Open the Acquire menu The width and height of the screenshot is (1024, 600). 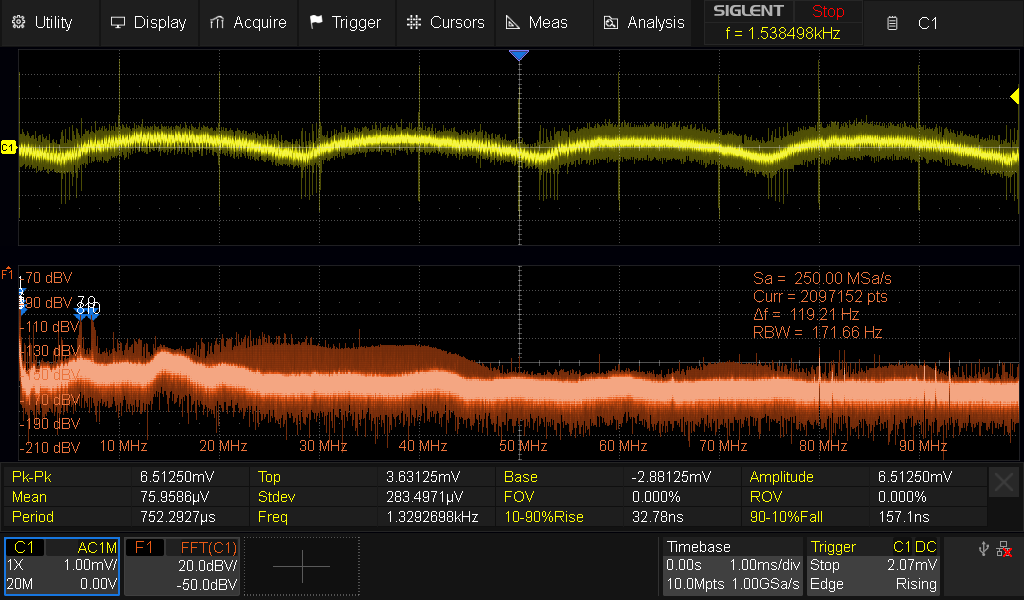pyautogui.click(x=248, y=22)
